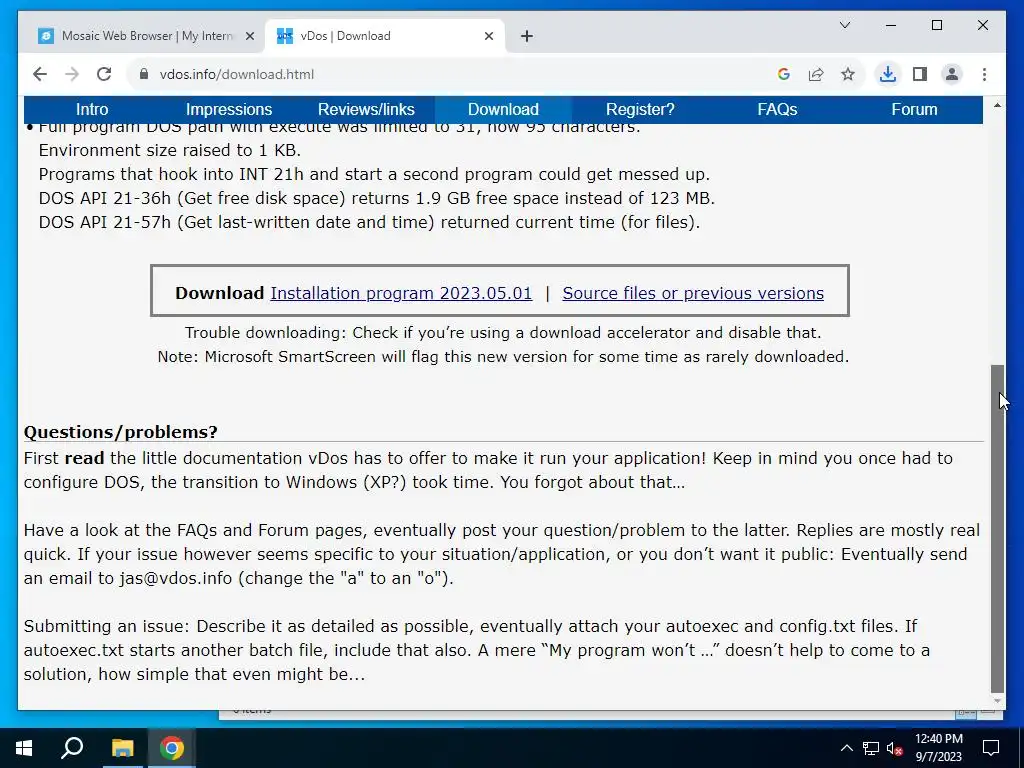The image size is (1024, 768).
Task: Open a new tab with plus button
Action: [x=527, y=36]
